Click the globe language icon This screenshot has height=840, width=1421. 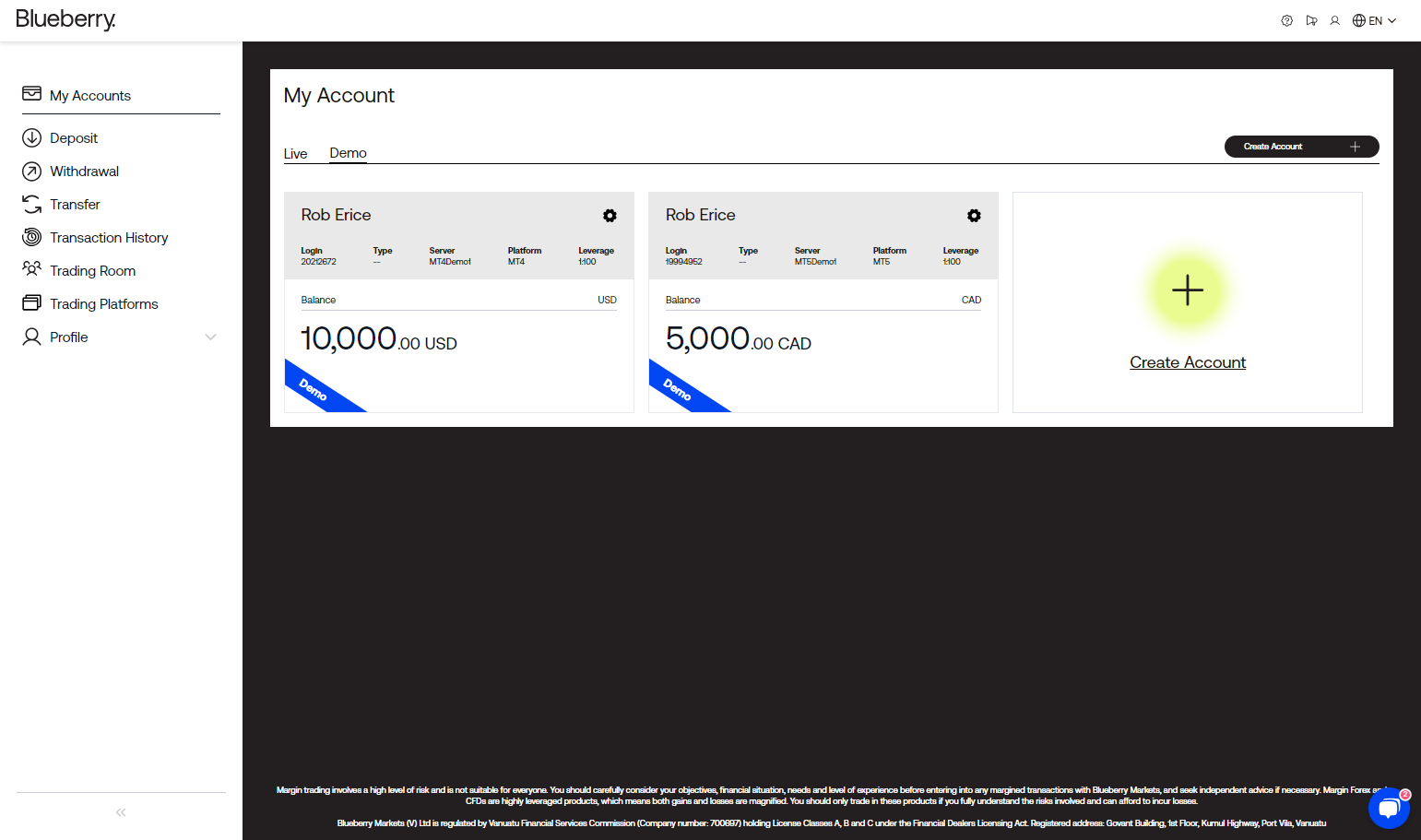tap(1359, 20)
